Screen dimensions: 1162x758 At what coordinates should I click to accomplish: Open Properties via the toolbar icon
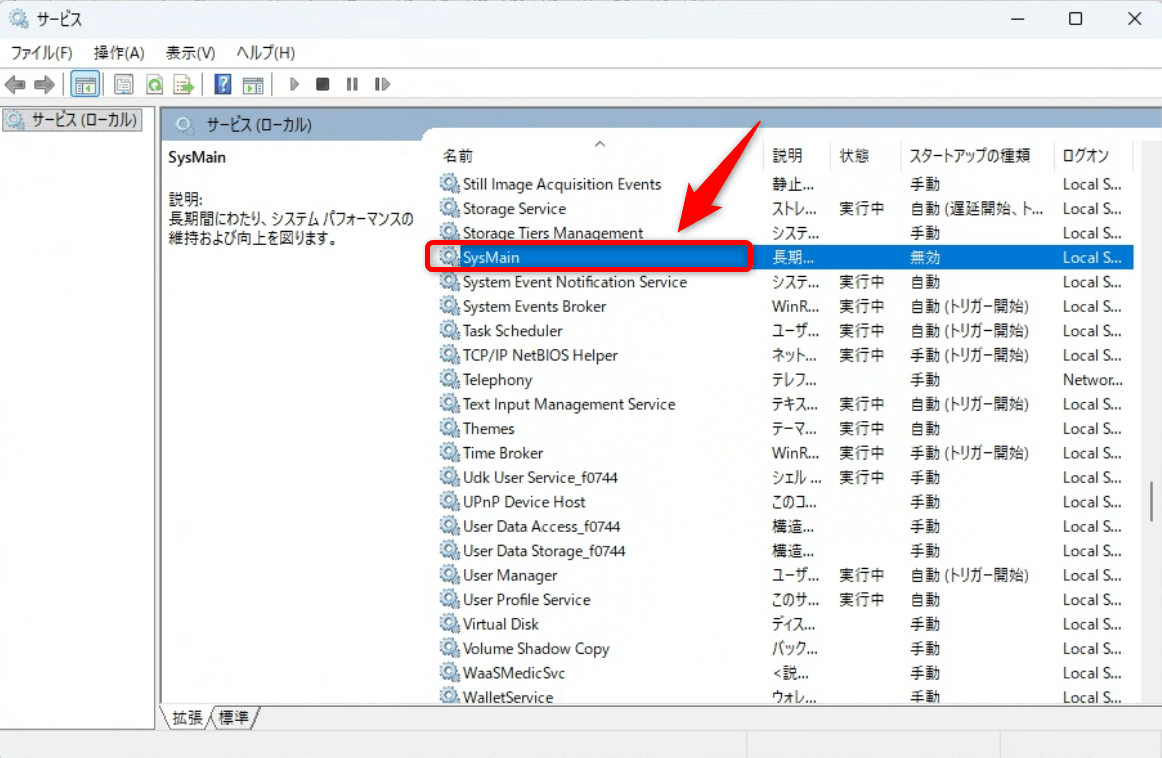click(124, 84)
